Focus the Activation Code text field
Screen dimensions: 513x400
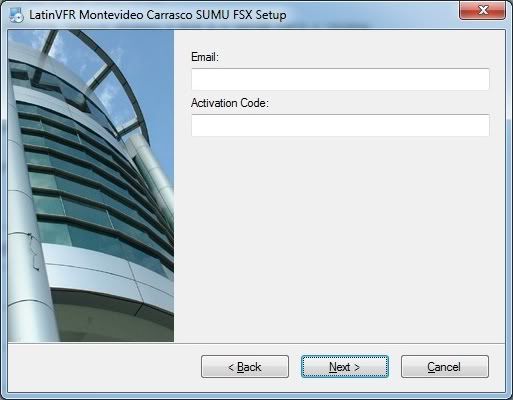340,125
